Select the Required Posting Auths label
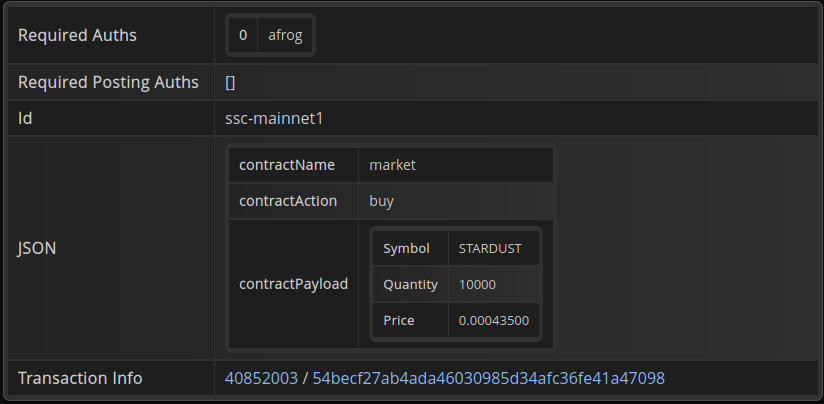Viewport: 824px width, 404px height. [x=108, y=82]
